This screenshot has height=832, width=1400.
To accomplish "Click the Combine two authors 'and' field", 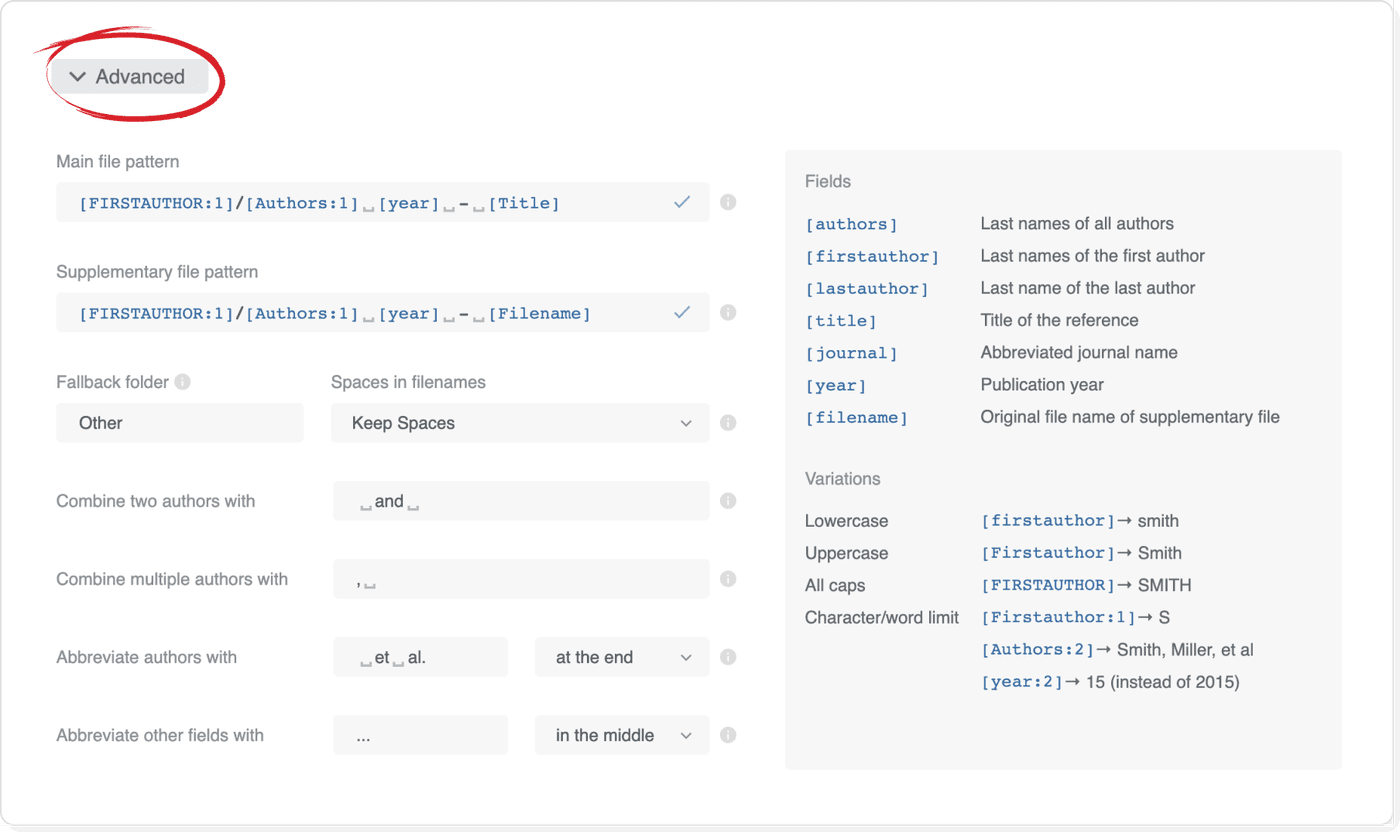I will (520, 501).
